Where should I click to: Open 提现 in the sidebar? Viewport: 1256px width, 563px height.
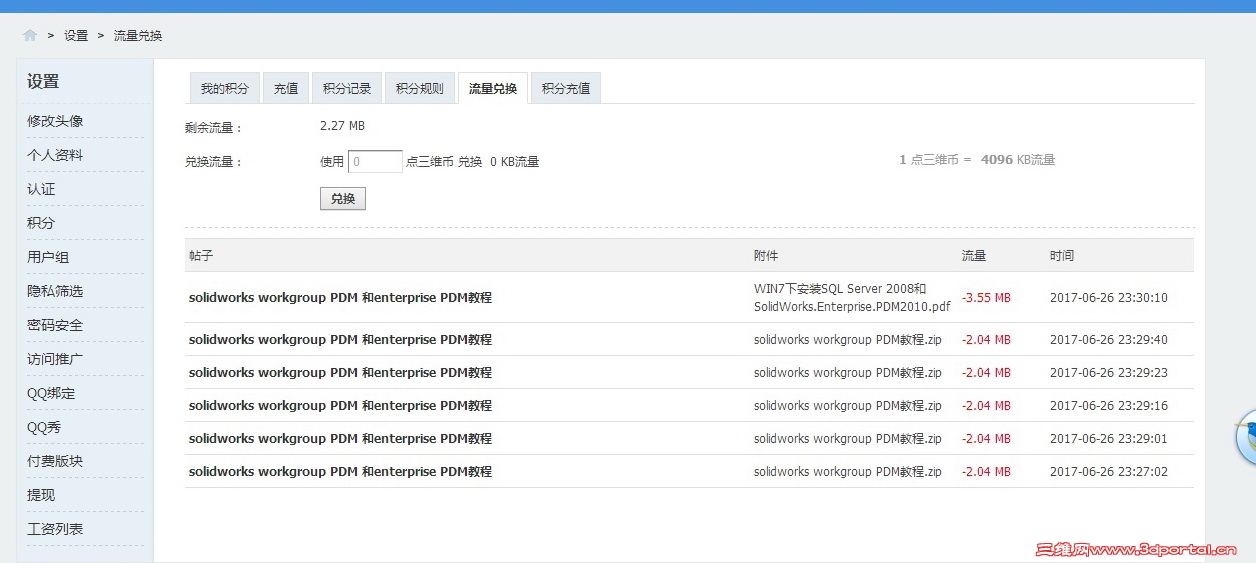click(41, 495)
